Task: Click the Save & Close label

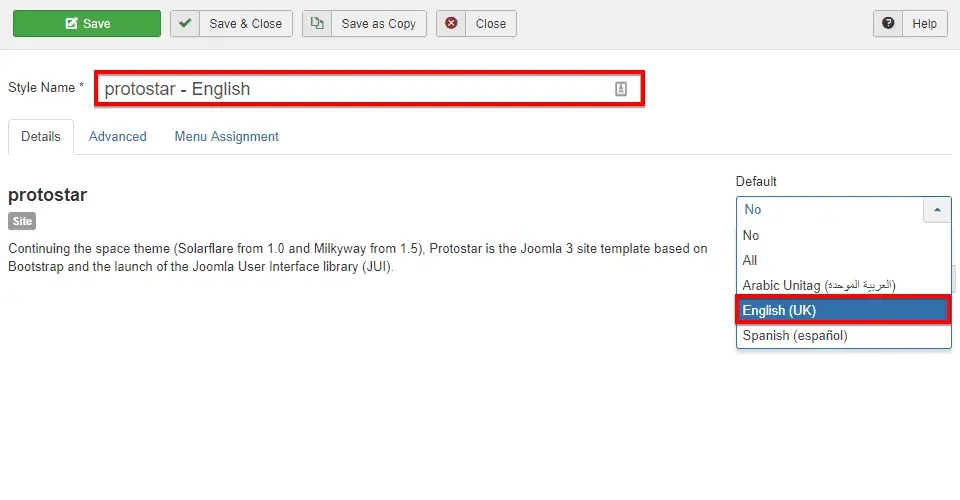Action: [x=246, y=23]
